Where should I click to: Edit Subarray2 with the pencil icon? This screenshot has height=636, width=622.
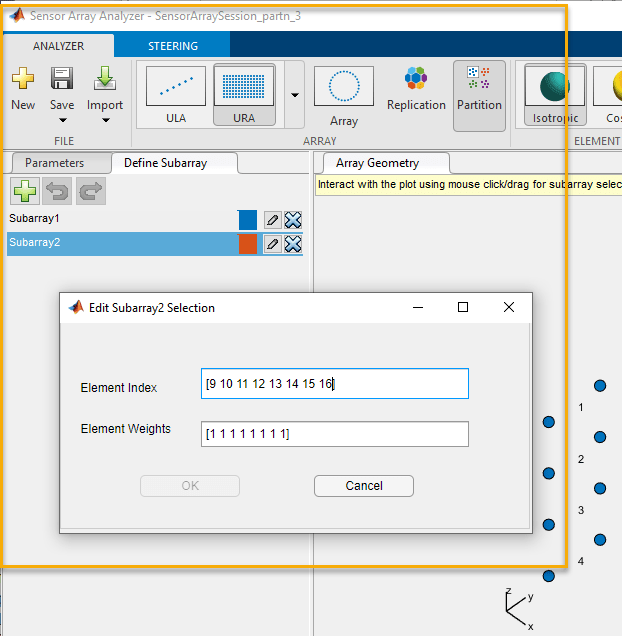tap(272, 244)
